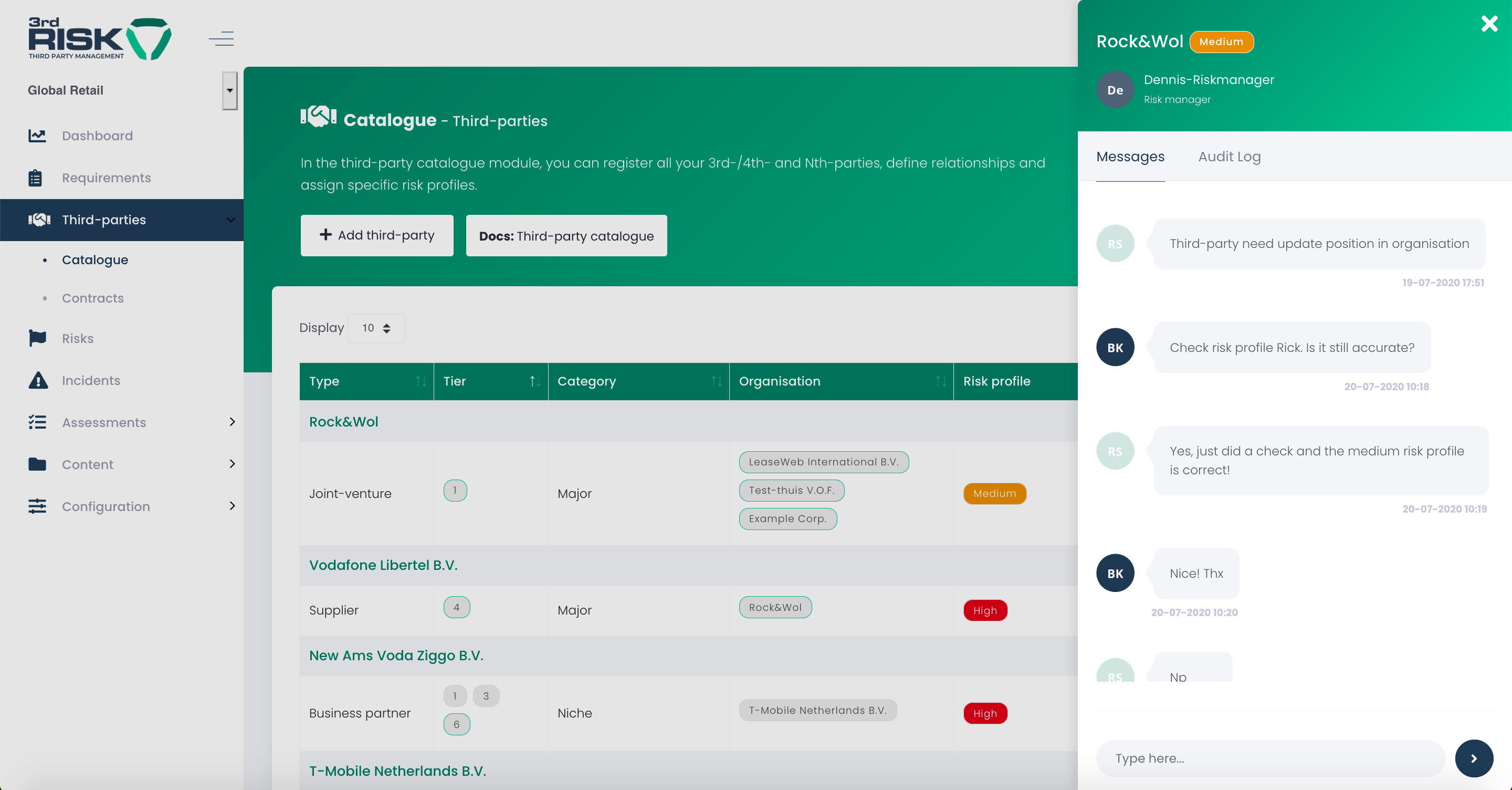Click the Dennis-Riskmanager name in panel
This screenshot has width=1512, height=790.
click(x=1209, y=79)
